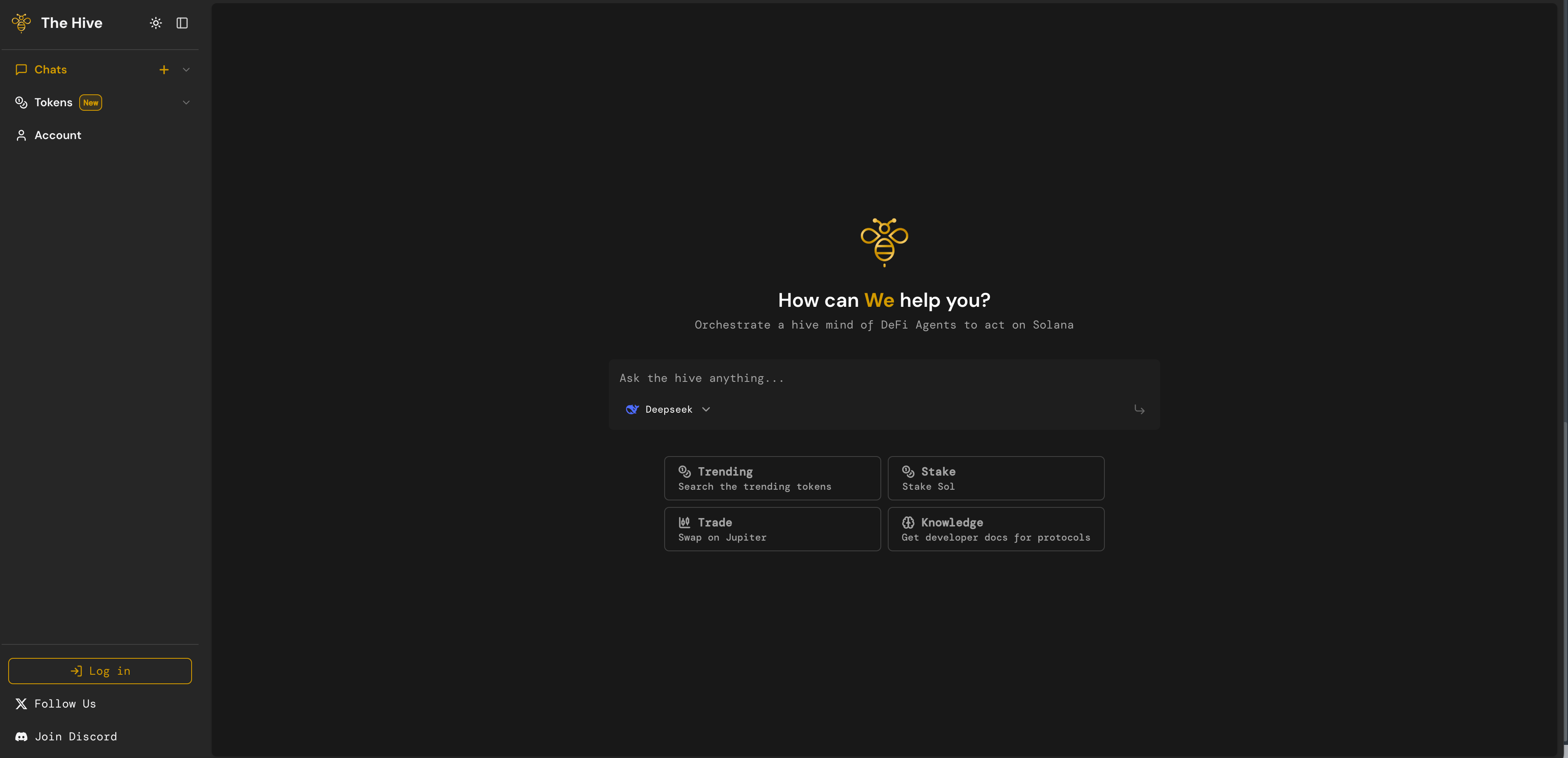Open the Trending tokens search
This screenshot has width=1568, height=758.
pyautogui.click(x=772, y=478)
